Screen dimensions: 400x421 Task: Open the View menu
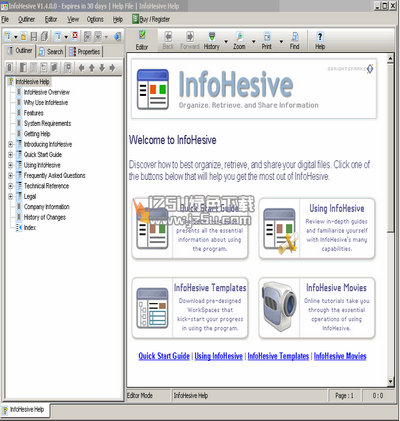tap(73, 19)
